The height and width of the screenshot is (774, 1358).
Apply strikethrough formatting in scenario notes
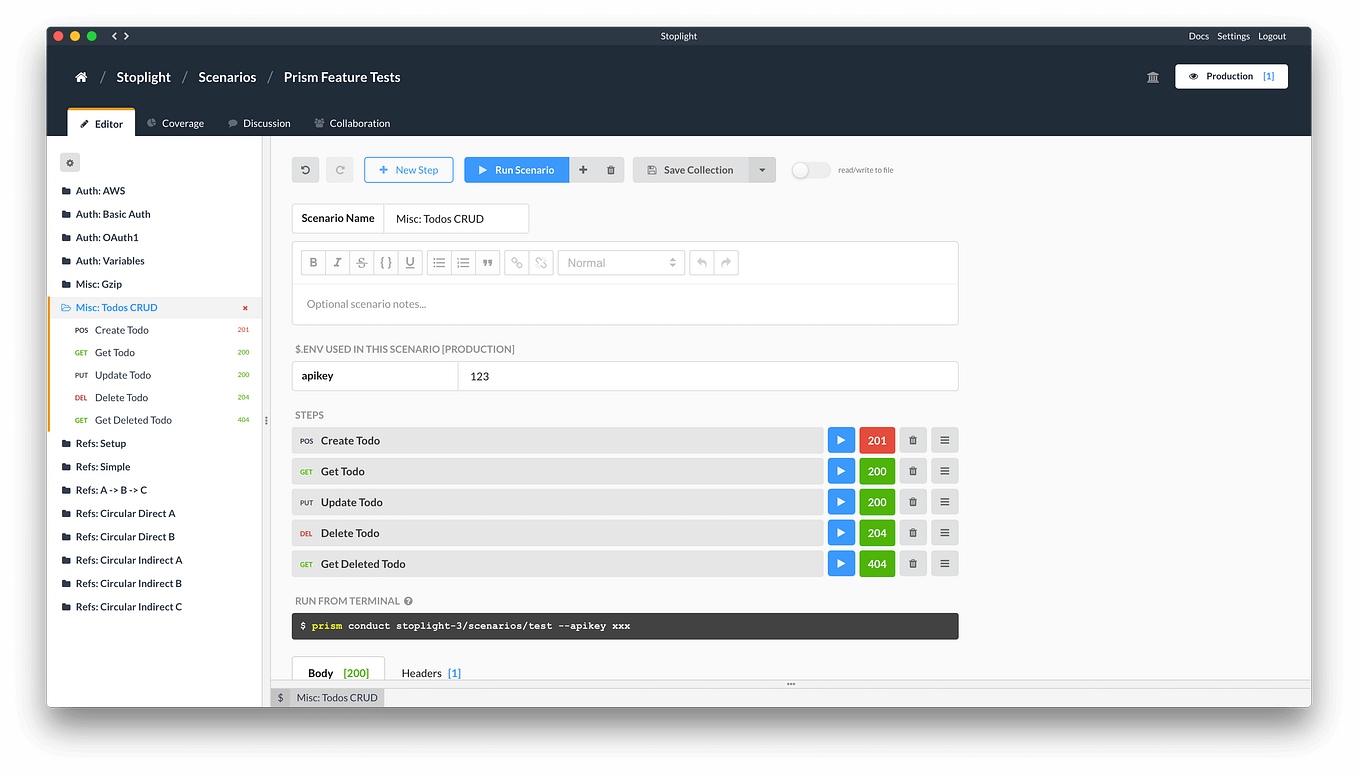[x=361, y=262]
